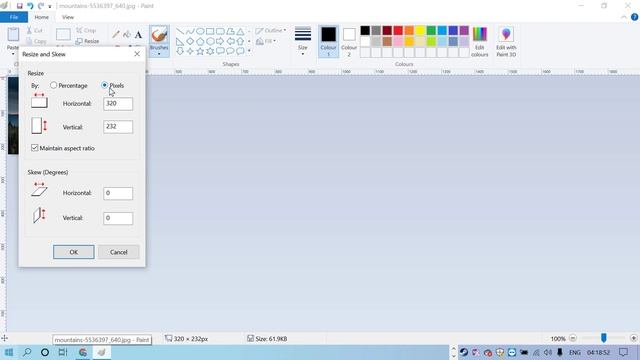
Task: Open the Windows Start menu
Action: tap(9, 352)
